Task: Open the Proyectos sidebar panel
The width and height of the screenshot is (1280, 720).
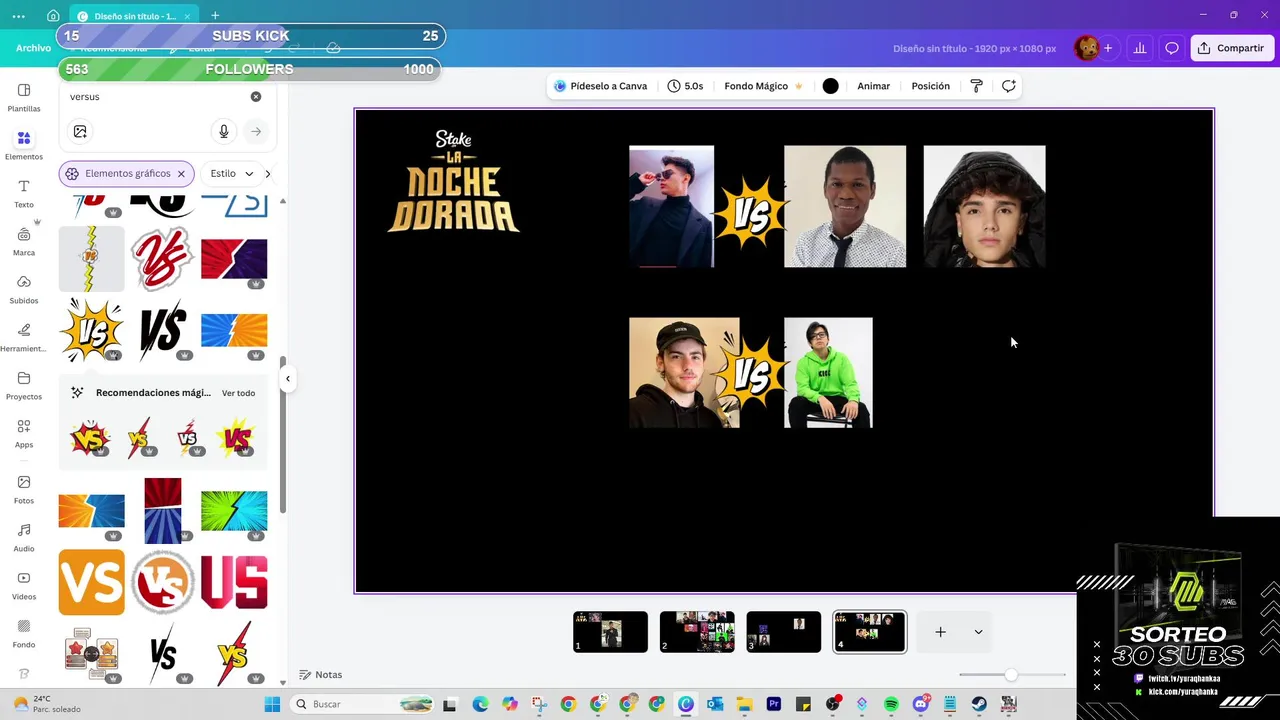Action: coord(24,385)
